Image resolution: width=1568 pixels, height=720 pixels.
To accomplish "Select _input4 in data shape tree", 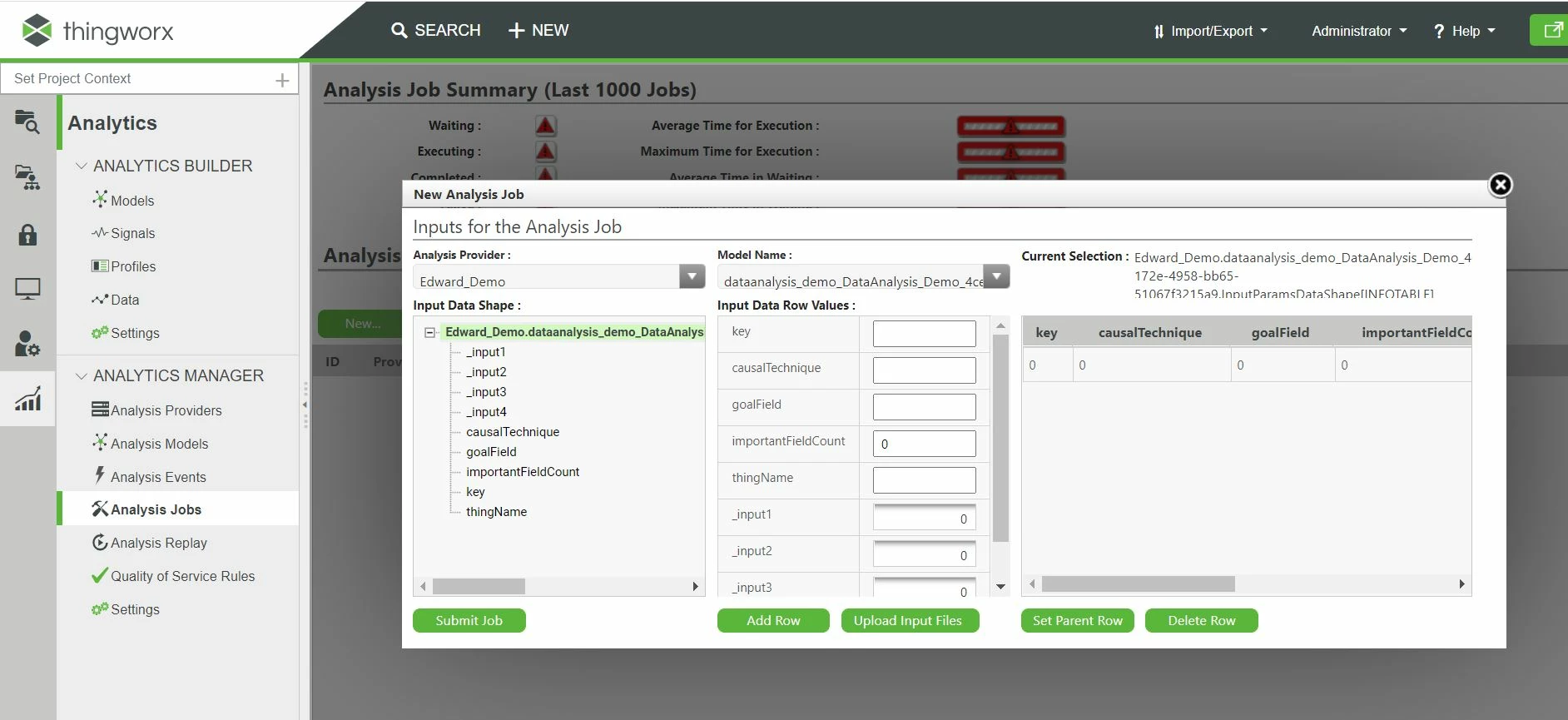I will click(486, 412).
